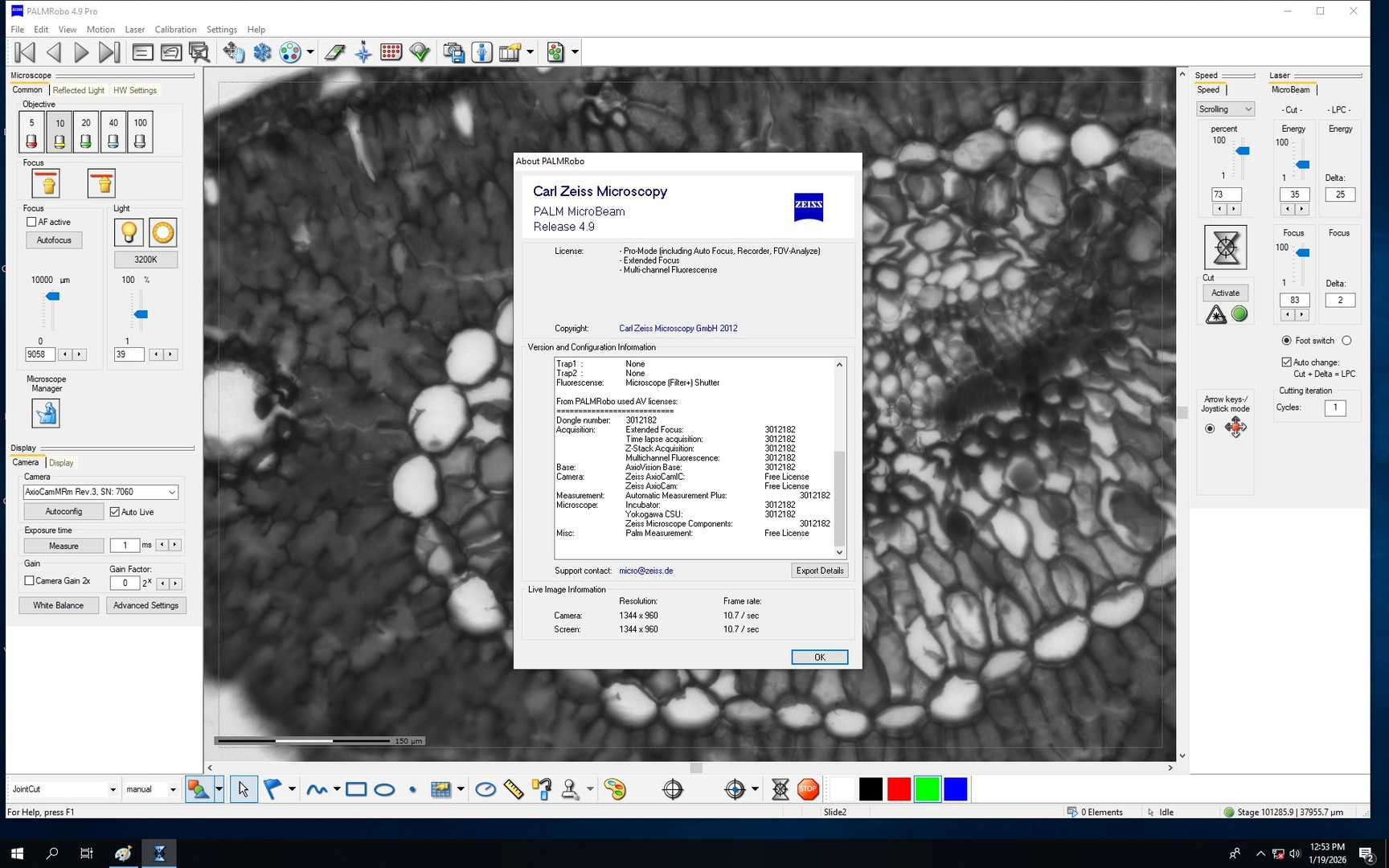Open the color palette tool
The height and width of the screenshot is (868, 1389).
pyautogui.click(x=615, y=789)
